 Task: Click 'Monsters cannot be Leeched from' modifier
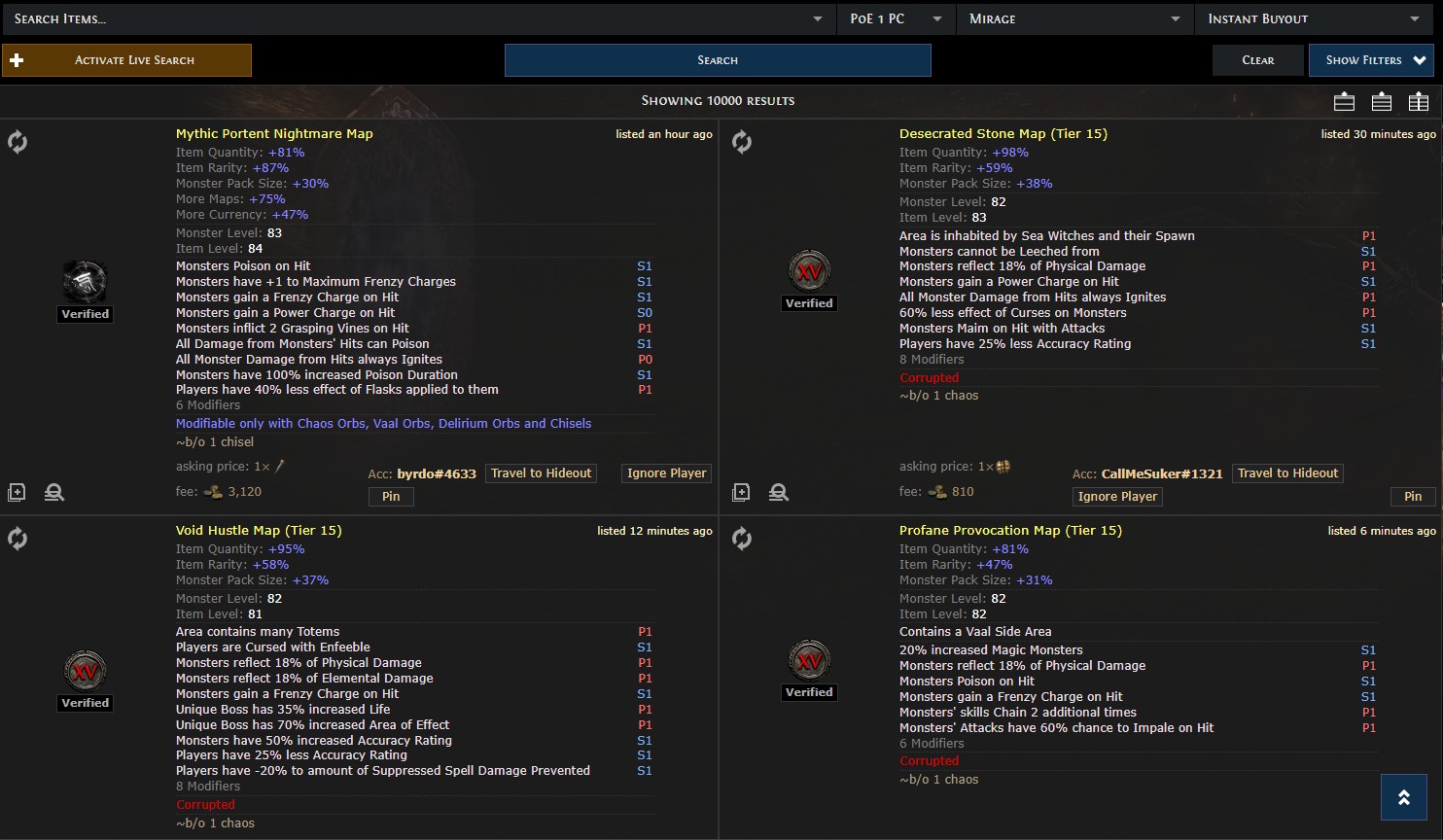pyautogui.click(x=999, y=252)
